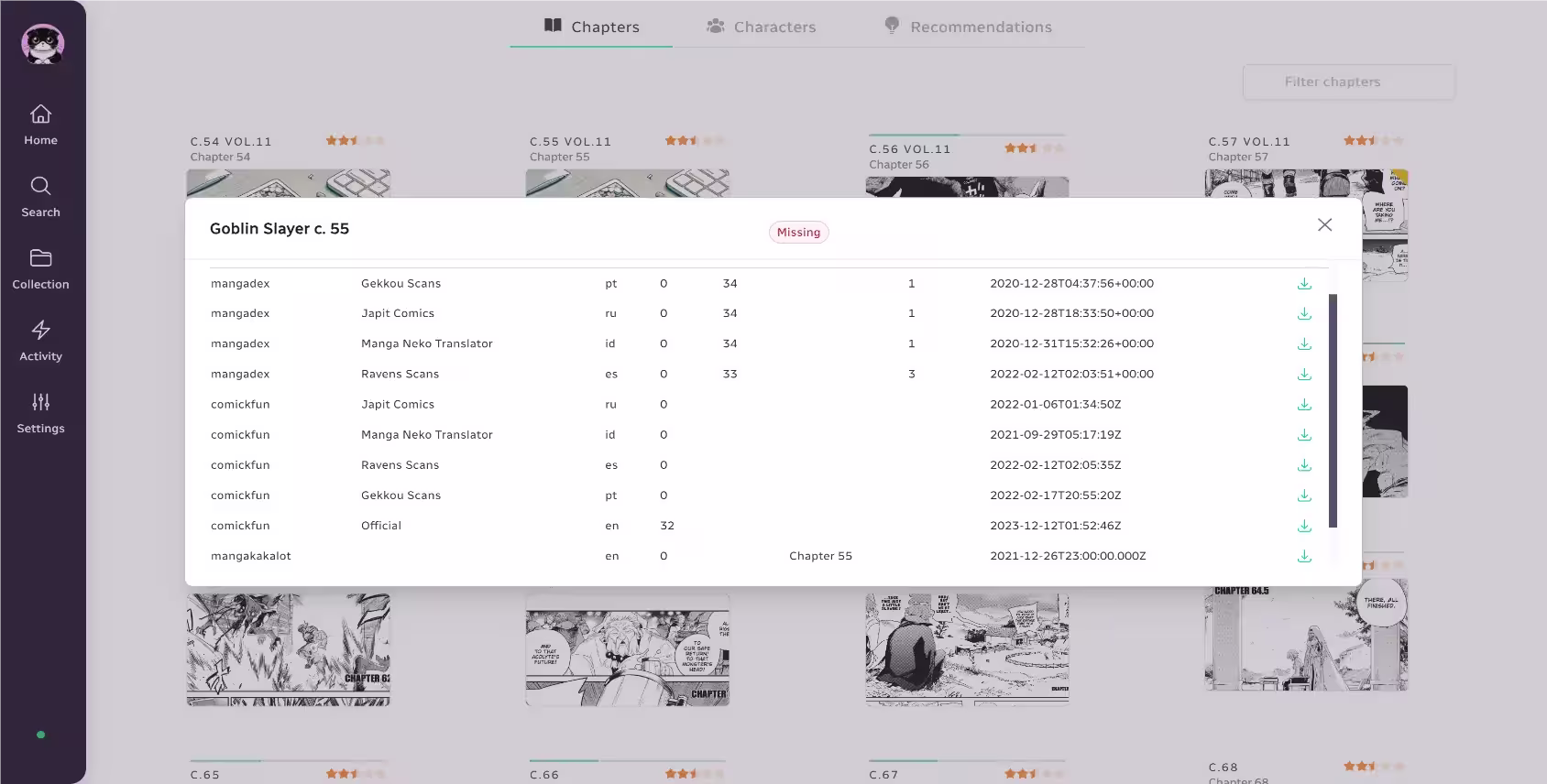Open the Search page from sidebar
This screenshot has width=1547, height=784.
[x=40, y=198]
